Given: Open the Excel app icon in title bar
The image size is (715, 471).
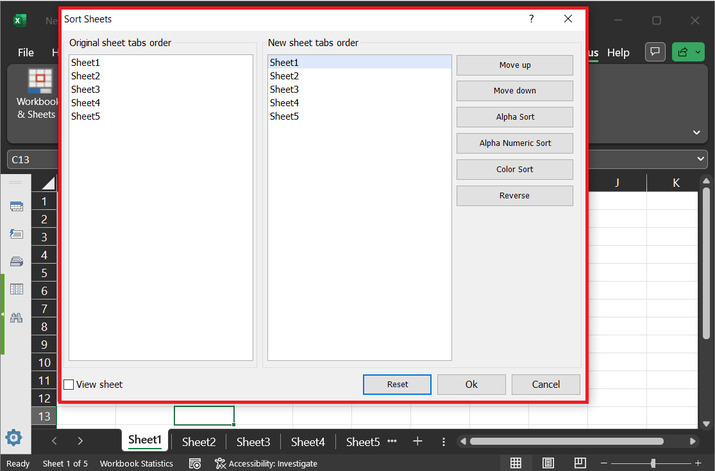Looking at the screenshot, I should pyautogui.click(x=19, y=21).
